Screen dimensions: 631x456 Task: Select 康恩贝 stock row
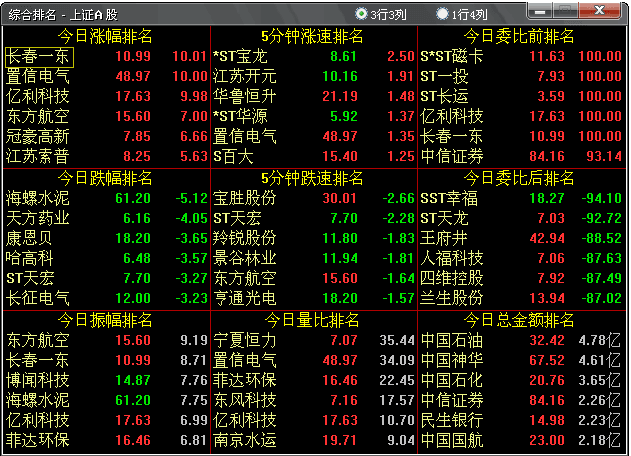(107, 238)
